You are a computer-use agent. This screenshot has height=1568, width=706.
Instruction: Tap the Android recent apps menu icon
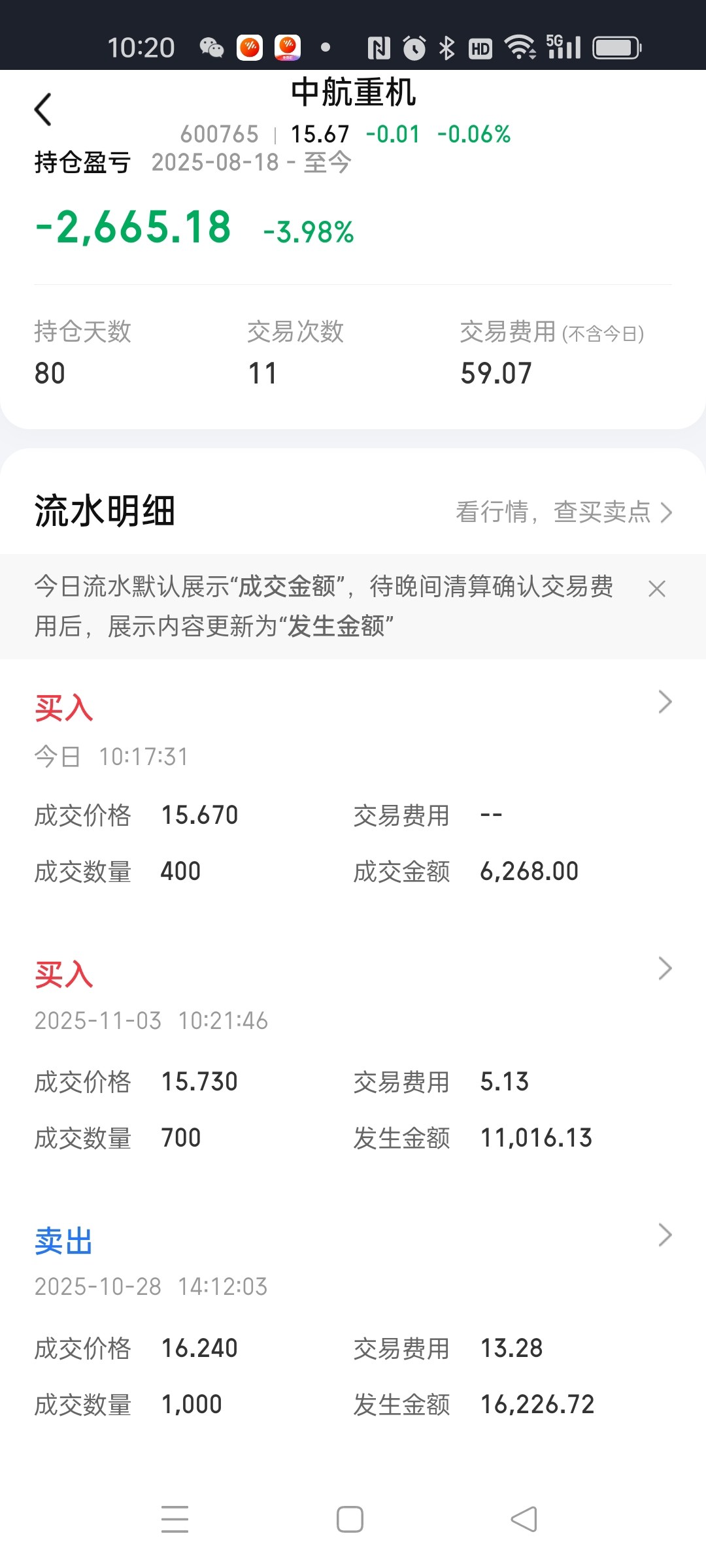pos(175,1519)
